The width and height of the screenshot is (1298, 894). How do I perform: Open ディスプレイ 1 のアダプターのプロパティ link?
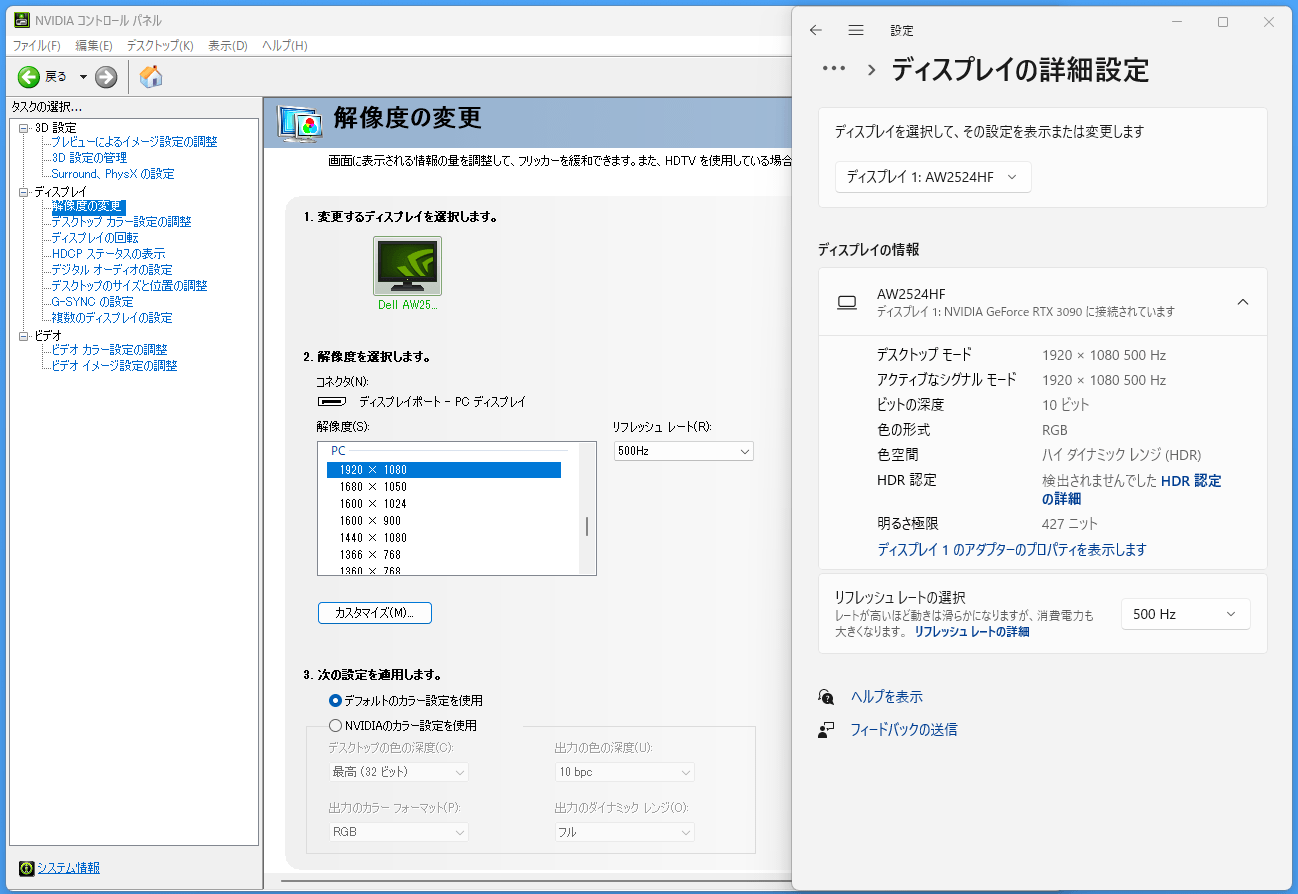pyautogui.click(x=1012, y=550)
